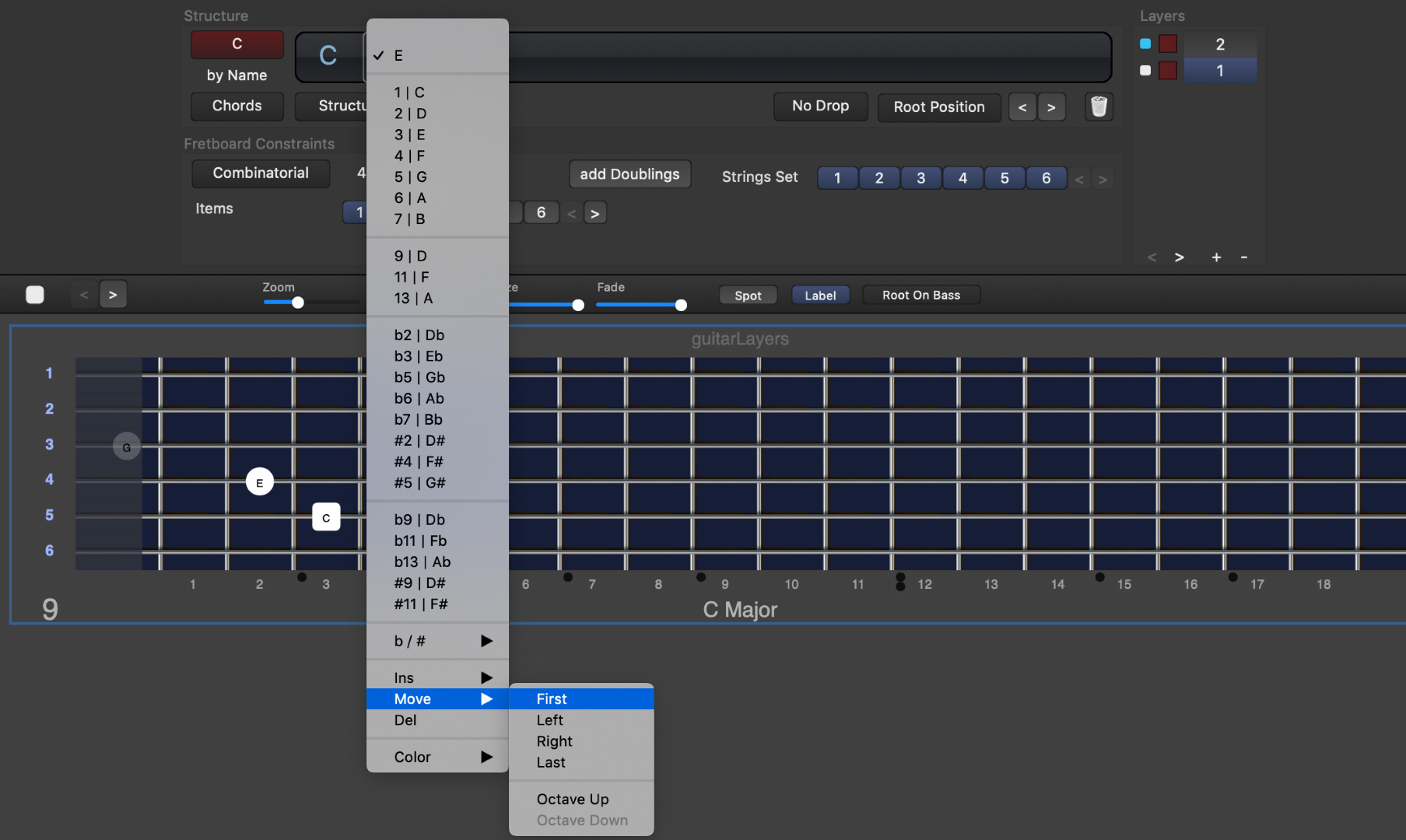Toggle the Label display button

click(x=820, y=296)
